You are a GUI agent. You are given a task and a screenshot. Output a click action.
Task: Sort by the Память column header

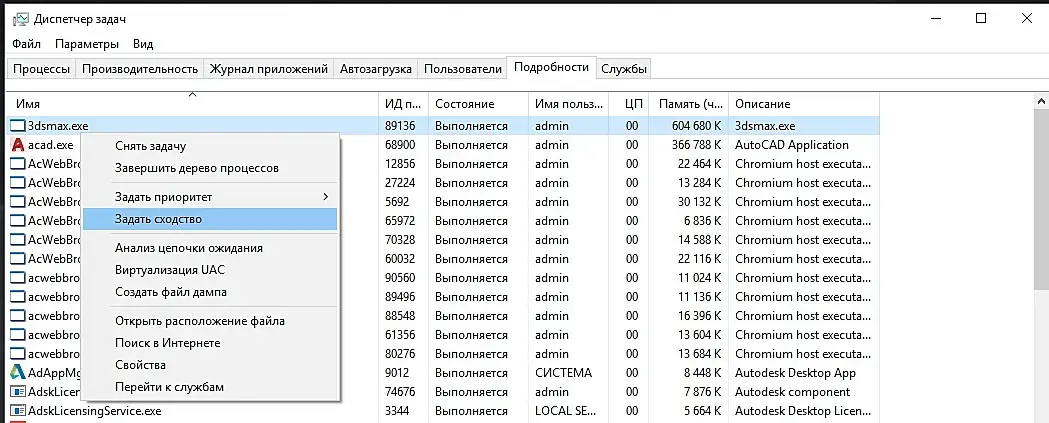tap(689, 104)
